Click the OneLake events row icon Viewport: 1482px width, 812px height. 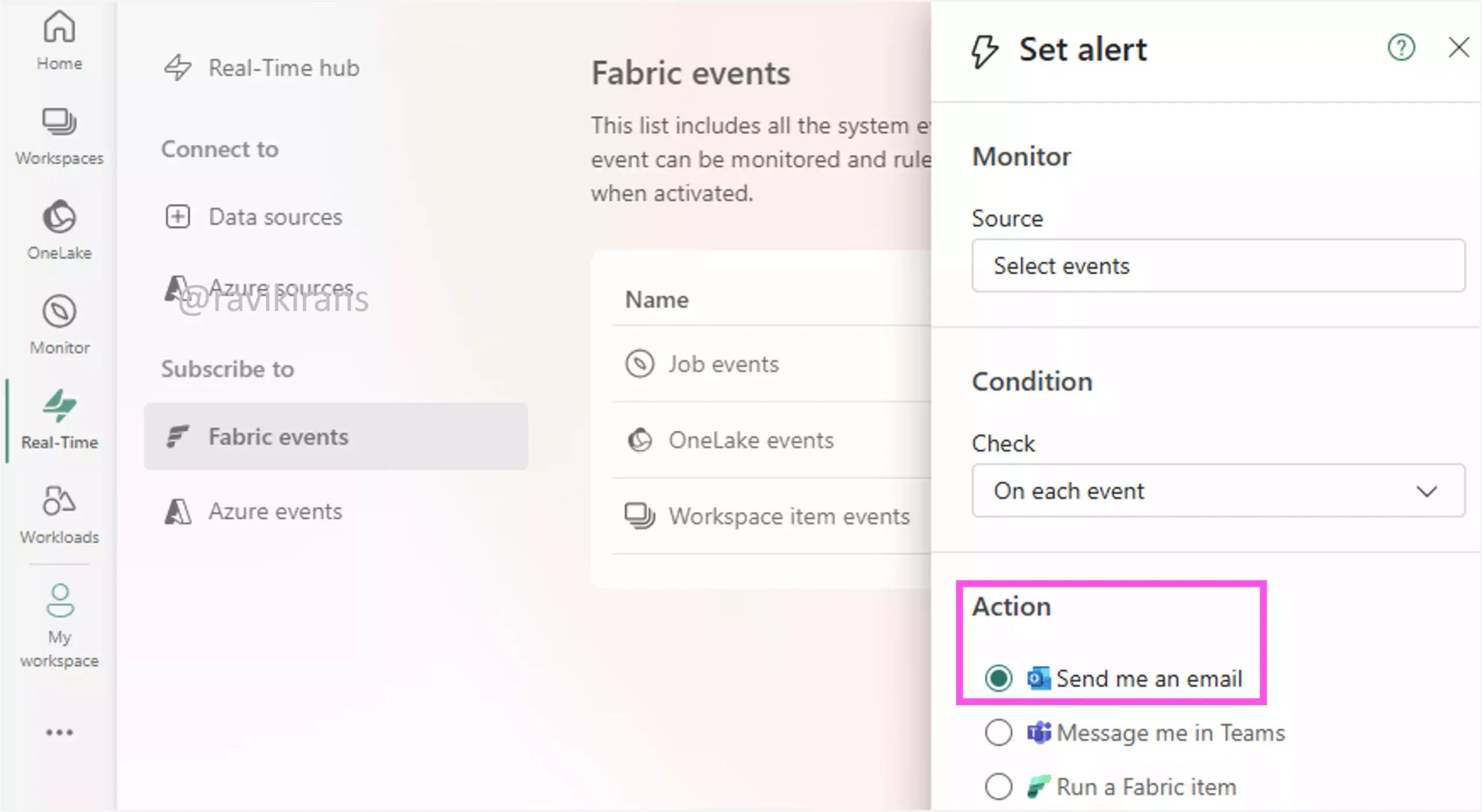point(639,440)
